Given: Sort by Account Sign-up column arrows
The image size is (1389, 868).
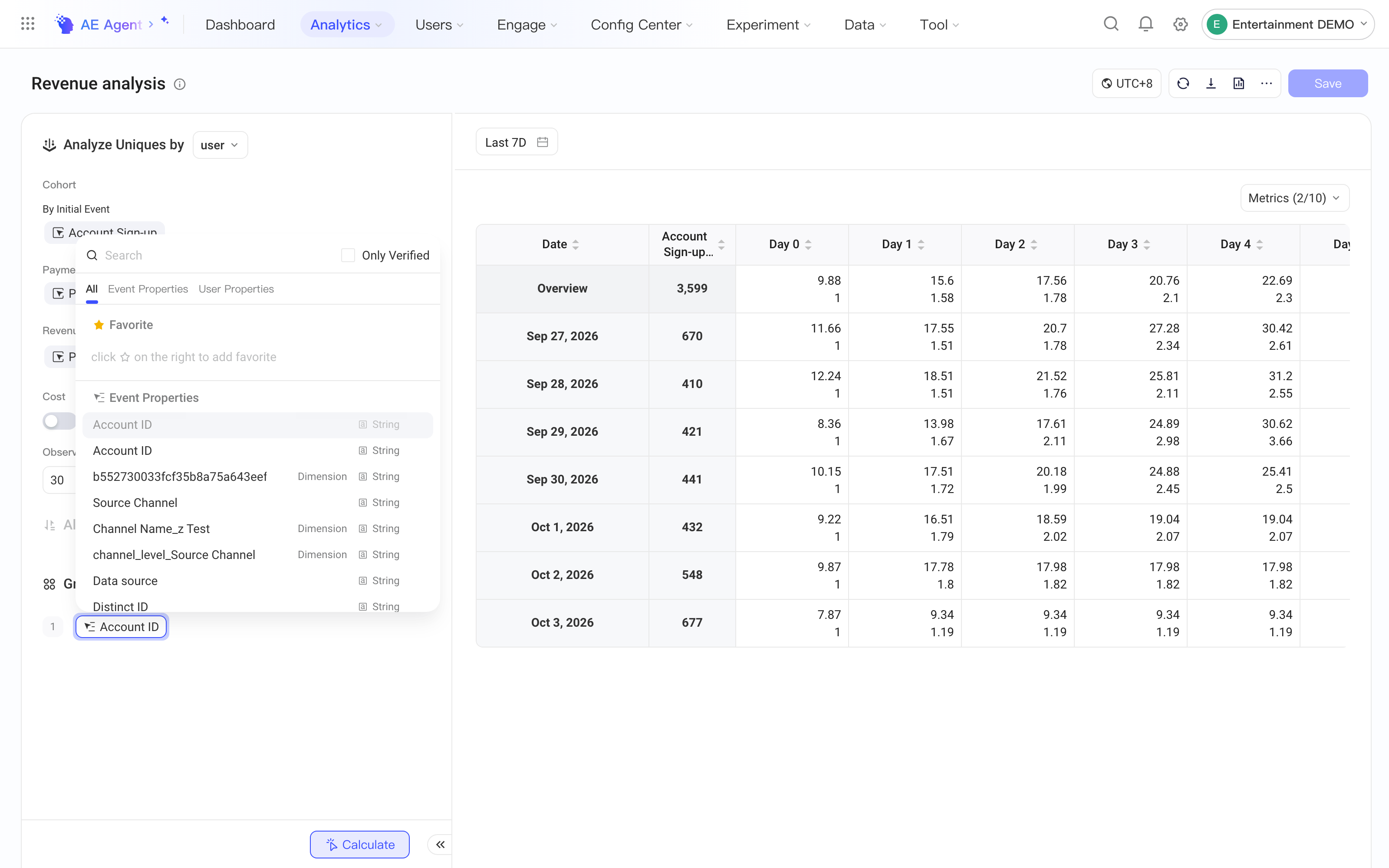Looking at the screenshot, I should click(x=721, y=244).
